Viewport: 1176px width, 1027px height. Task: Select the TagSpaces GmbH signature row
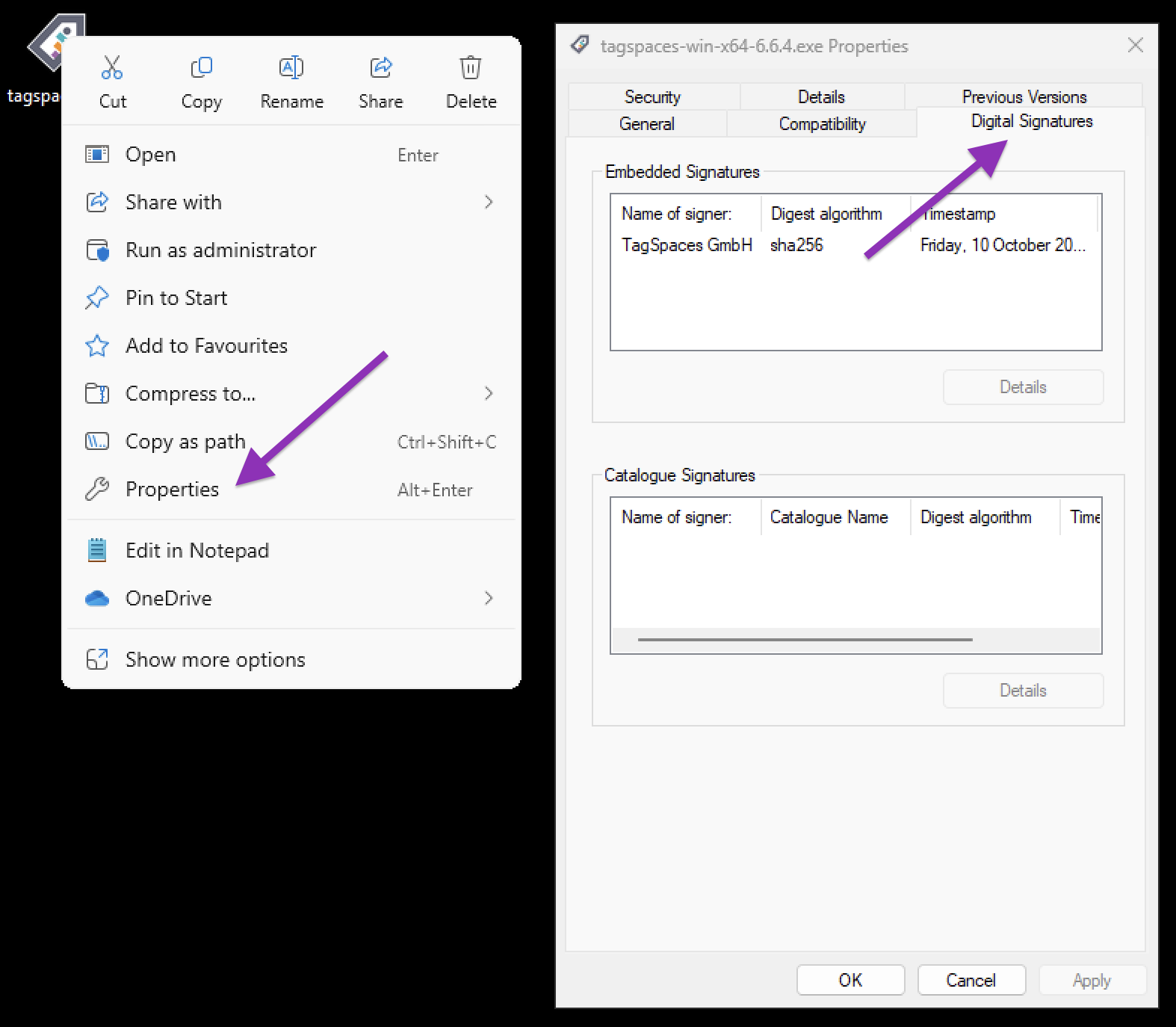click(x=855, y=245)
